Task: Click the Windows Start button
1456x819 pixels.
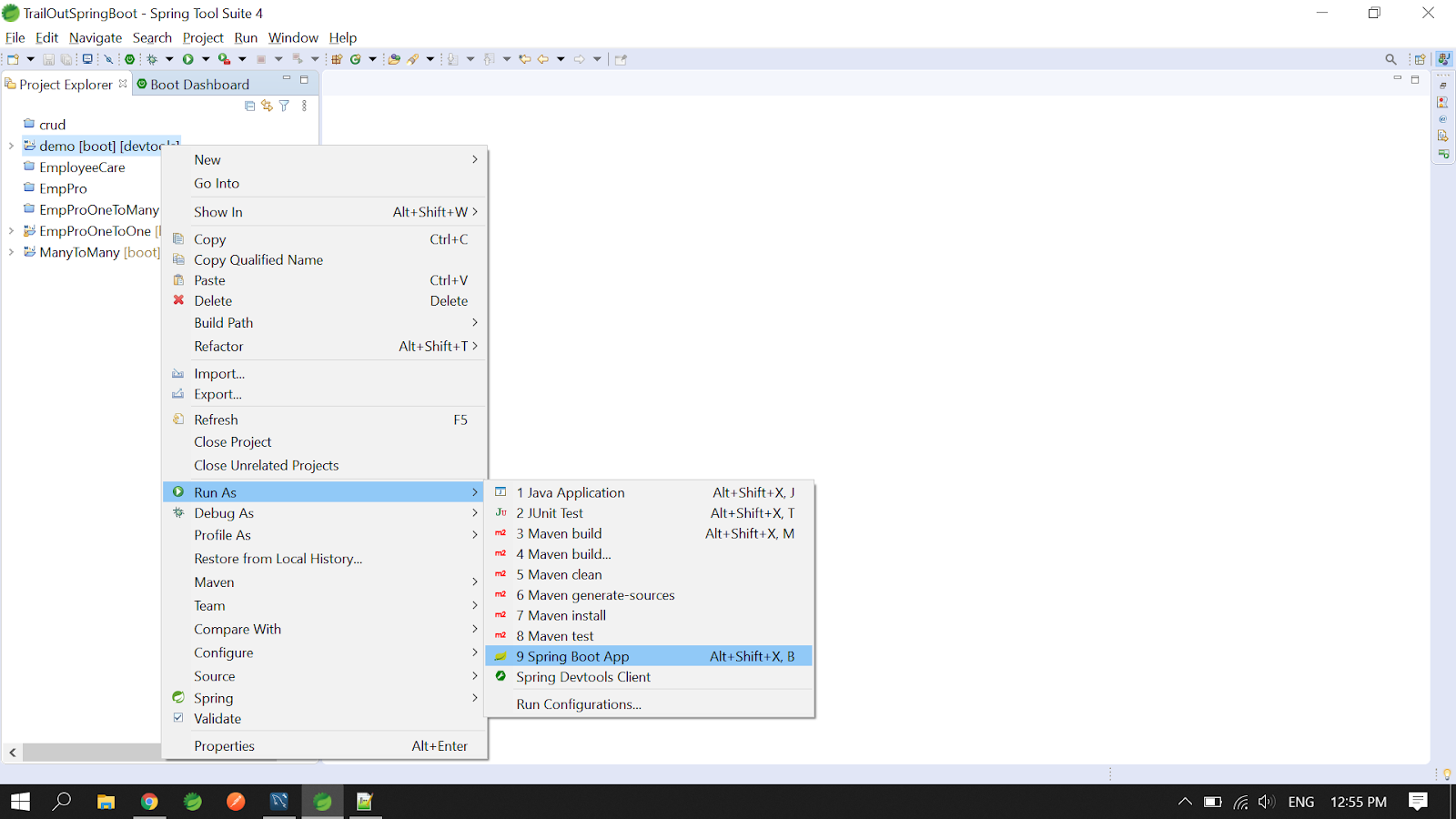Action: coord(20,802)
